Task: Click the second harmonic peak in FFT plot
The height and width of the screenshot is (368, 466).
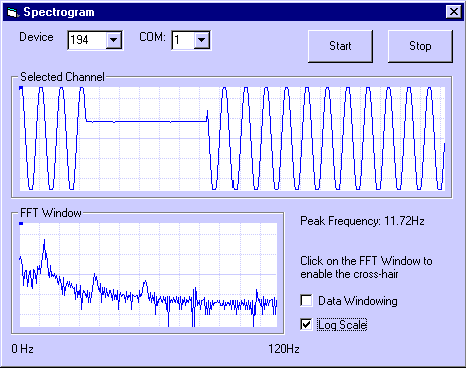Action: (95, 275)
